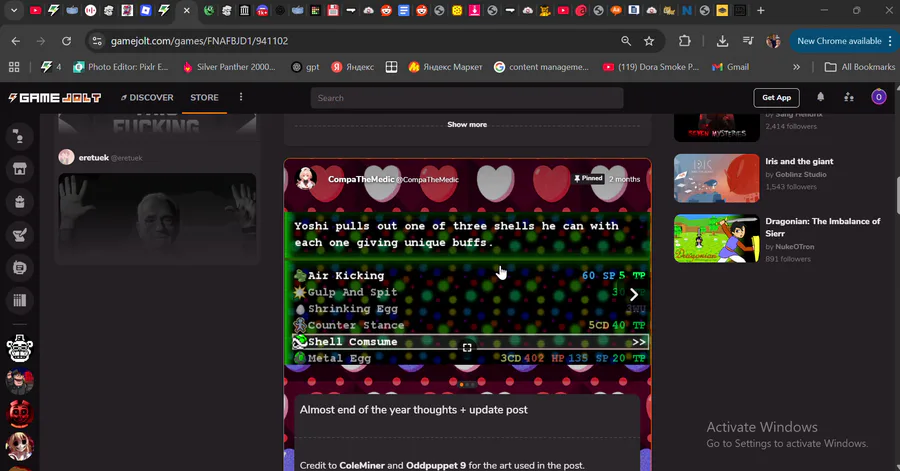Open the storefront icon in left sidebar
Viewport: 900px width, 471px height.
[20, 169]
